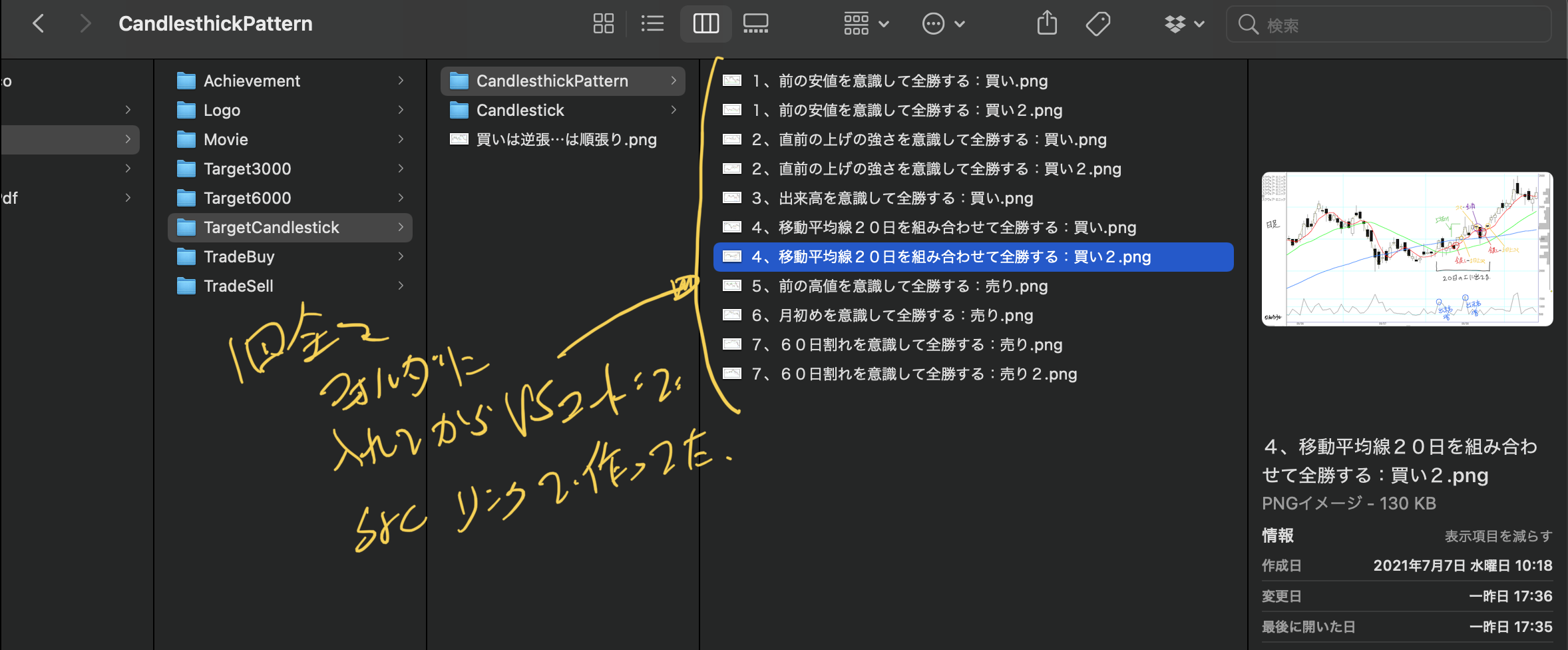Viewport: 1568px width, 650px height.
Task: Go forward with the right arrow button
Action: [x=85, y=24]
